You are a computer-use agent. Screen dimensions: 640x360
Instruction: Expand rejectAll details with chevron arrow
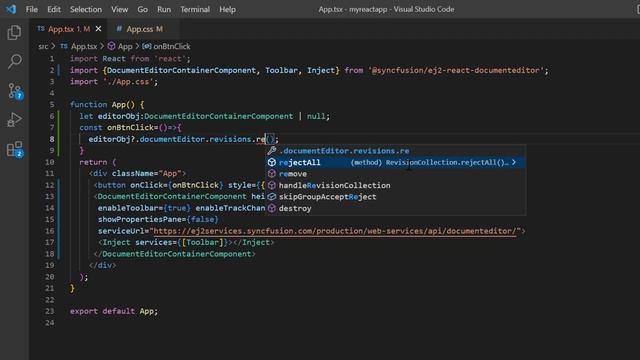[514, 162]
